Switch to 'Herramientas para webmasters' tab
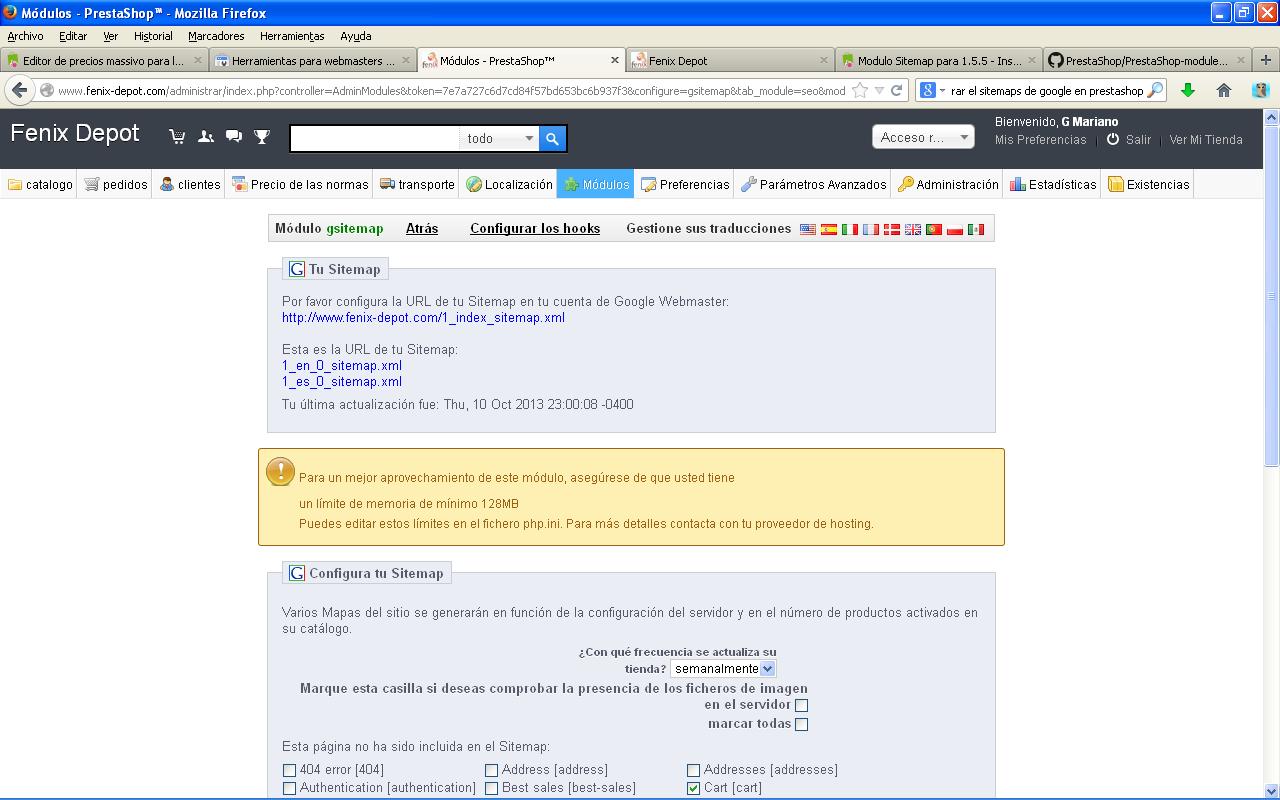The width and height of the screenshot is (1280, 800). click(313, 60)
